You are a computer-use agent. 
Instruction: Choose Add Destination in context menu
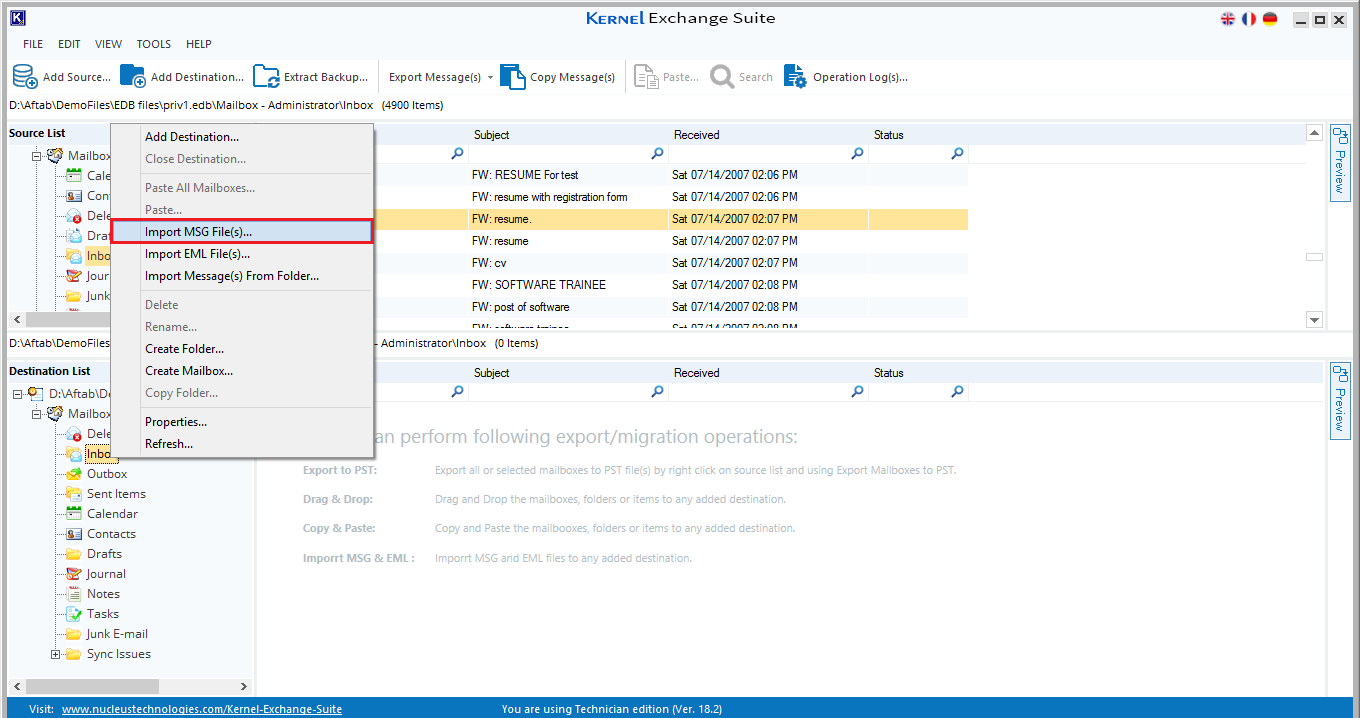coord(241,137)
